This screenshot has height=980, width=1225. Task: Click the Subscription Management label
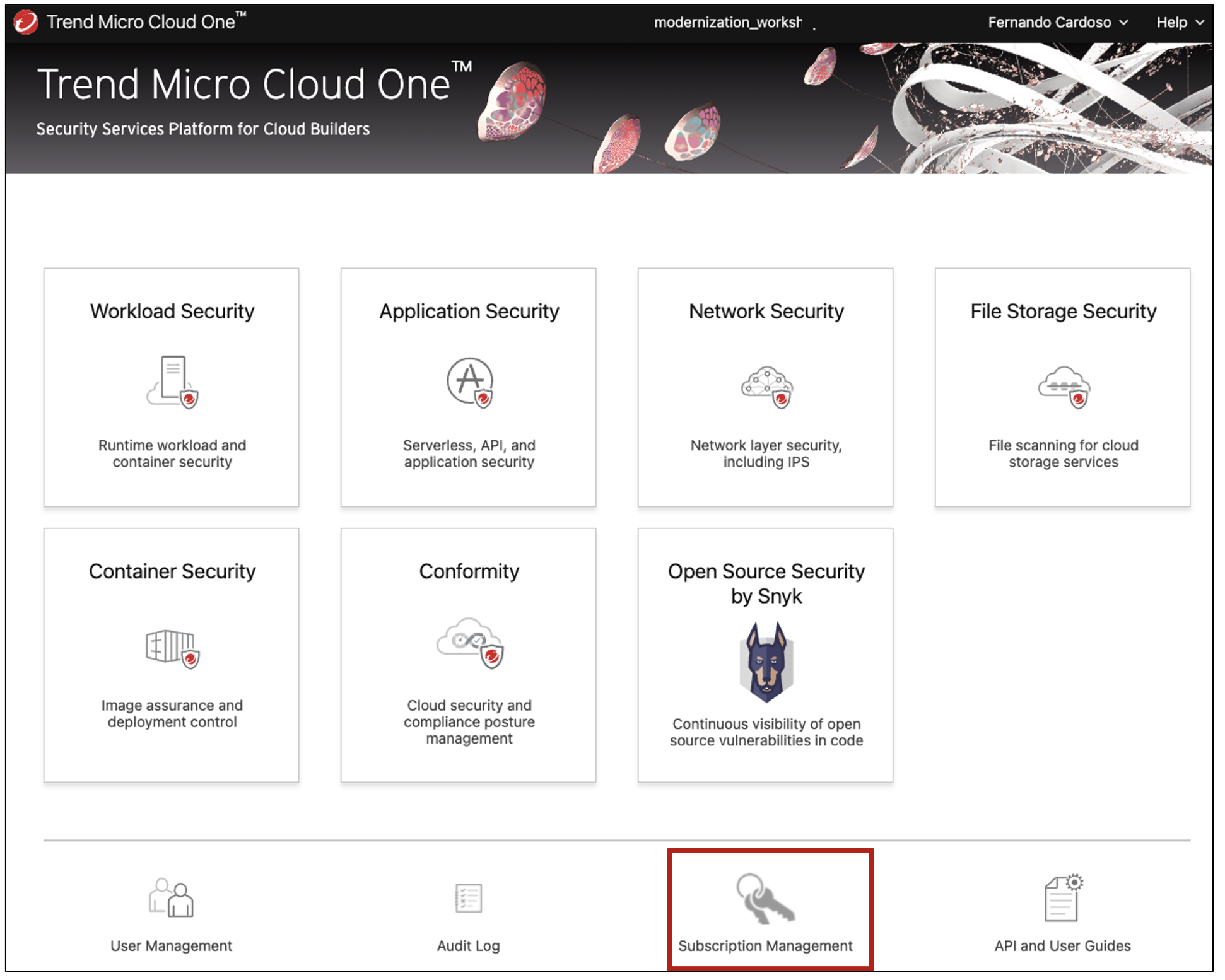click(x=765, y=945)
